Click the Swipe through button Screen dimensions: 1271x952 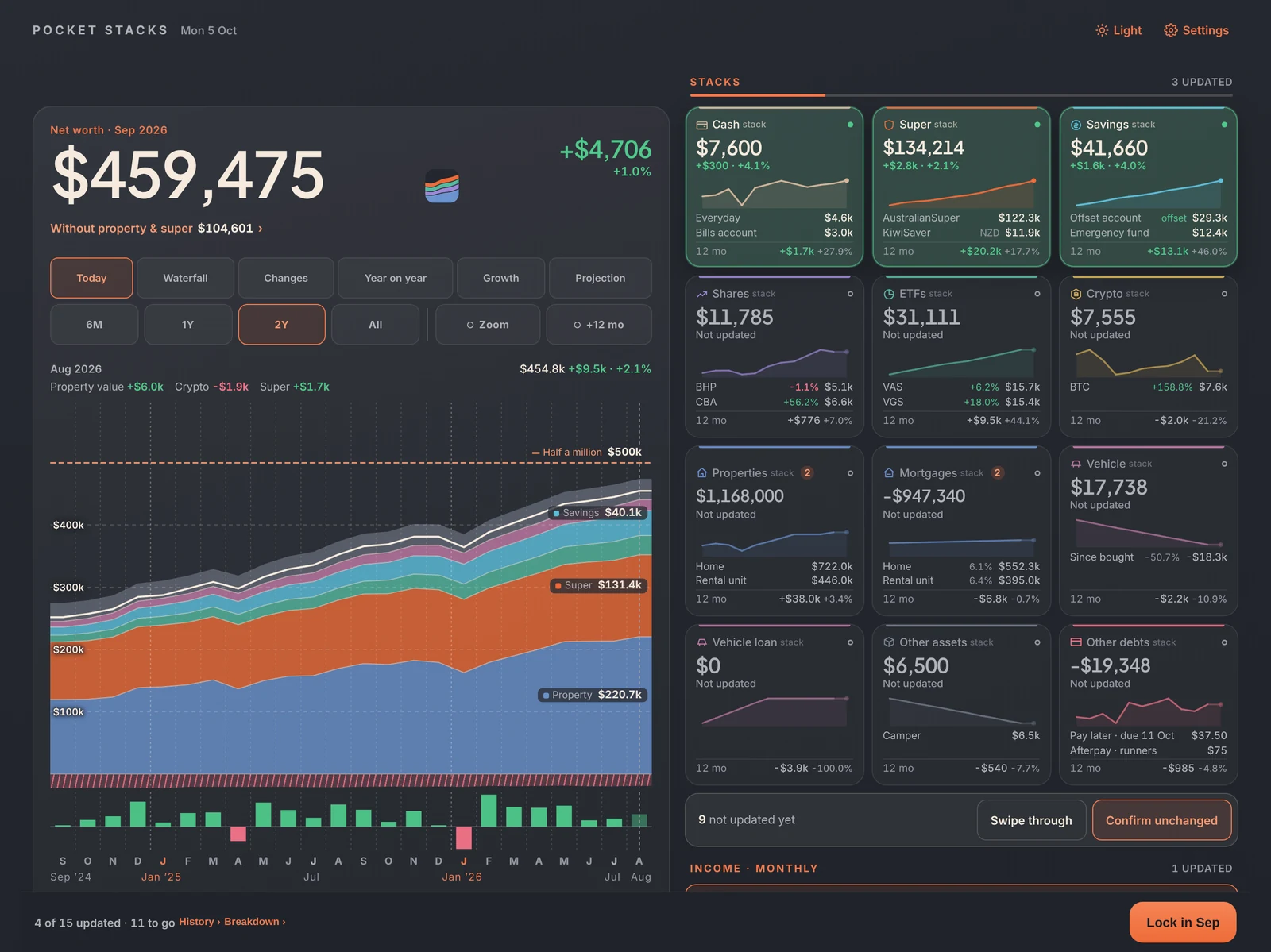pos(1031,820)
